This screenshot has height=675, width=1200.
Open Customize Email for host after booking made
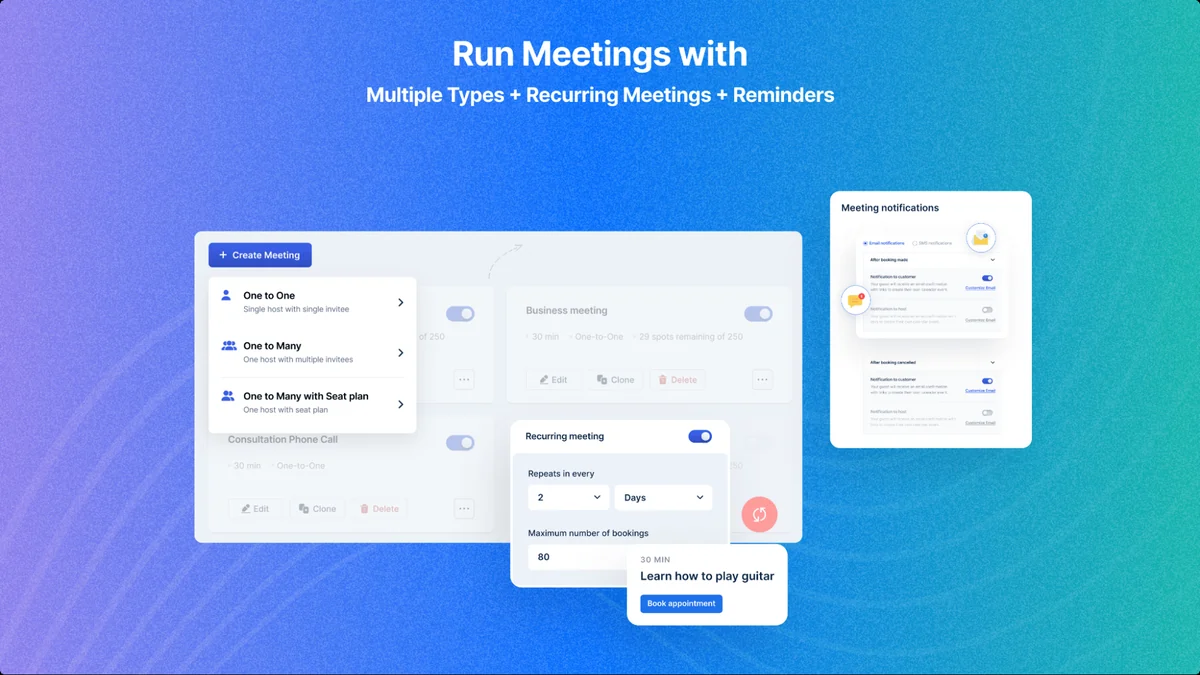(x=980, y=320)
